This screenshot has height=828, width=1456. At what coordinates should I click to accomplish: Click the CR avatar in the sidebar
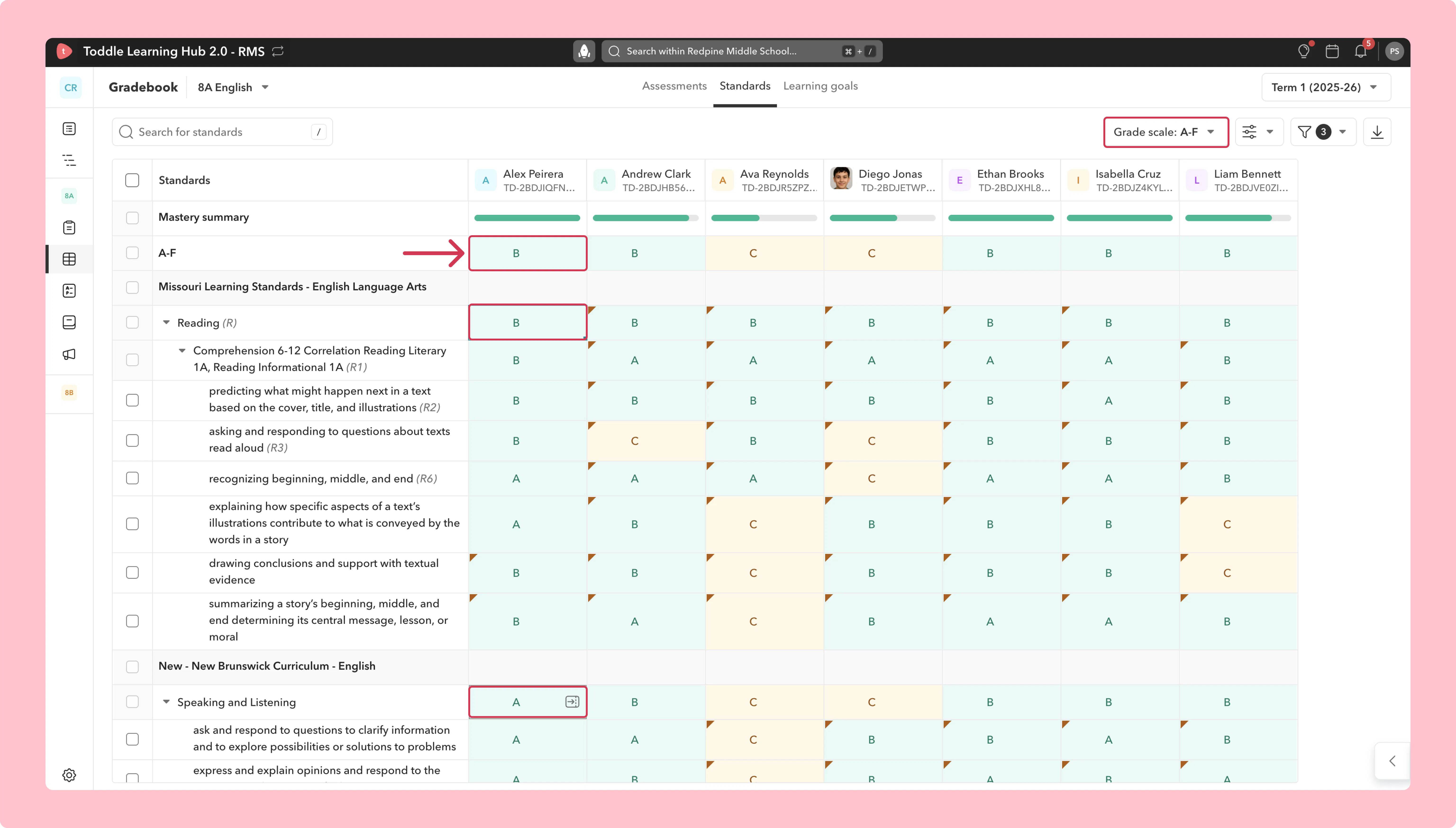click(70, 87)
